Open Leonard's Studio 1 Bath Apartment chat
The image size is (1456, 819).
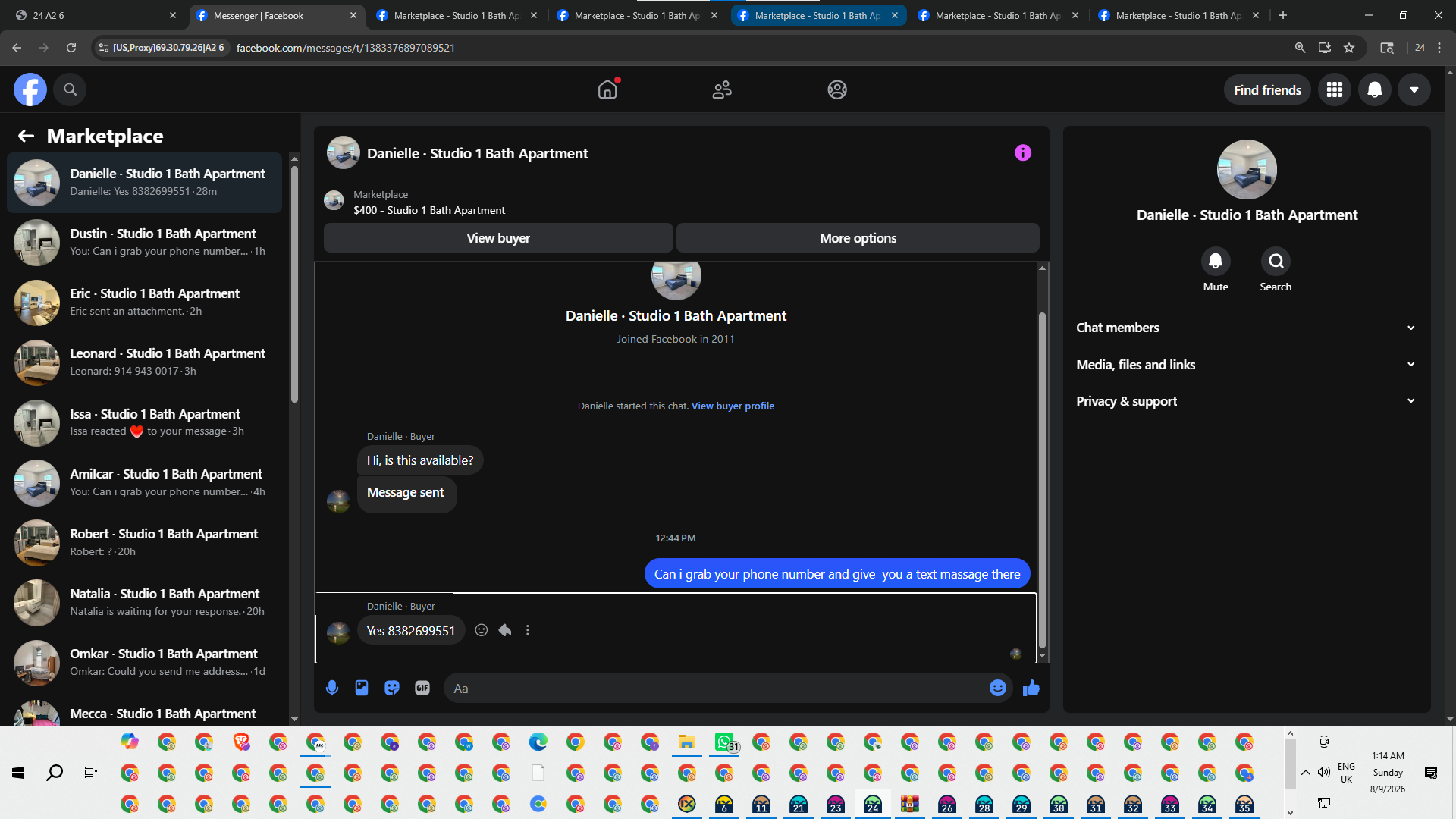coord(144,362)
